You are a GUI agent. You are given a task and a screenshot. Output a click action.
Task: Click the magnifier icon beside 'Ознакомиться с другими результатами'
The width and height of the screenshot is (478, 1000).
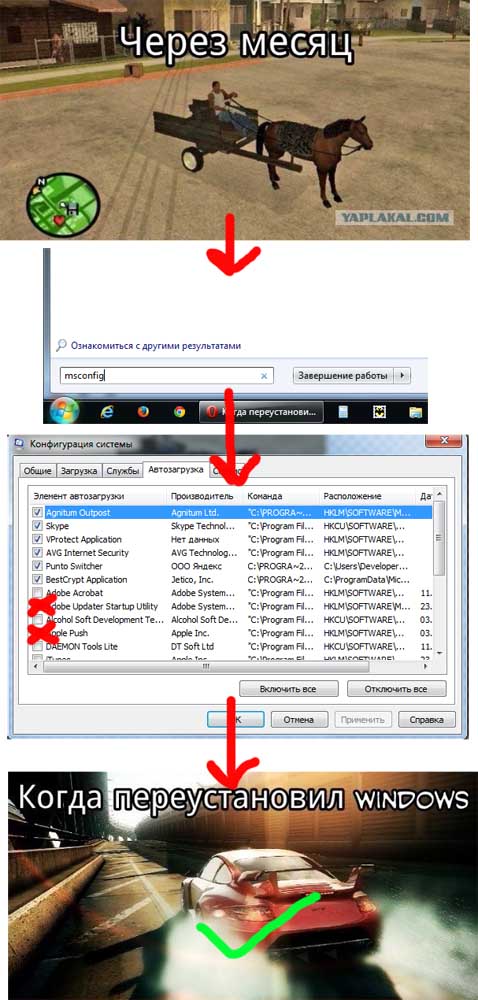tap(61, 345)
